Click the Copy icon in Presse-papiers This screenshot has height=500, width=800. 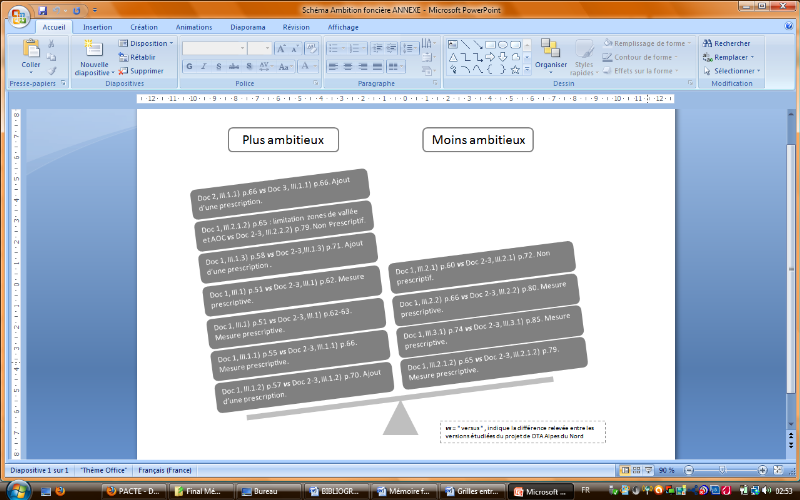tap(52, 57)
